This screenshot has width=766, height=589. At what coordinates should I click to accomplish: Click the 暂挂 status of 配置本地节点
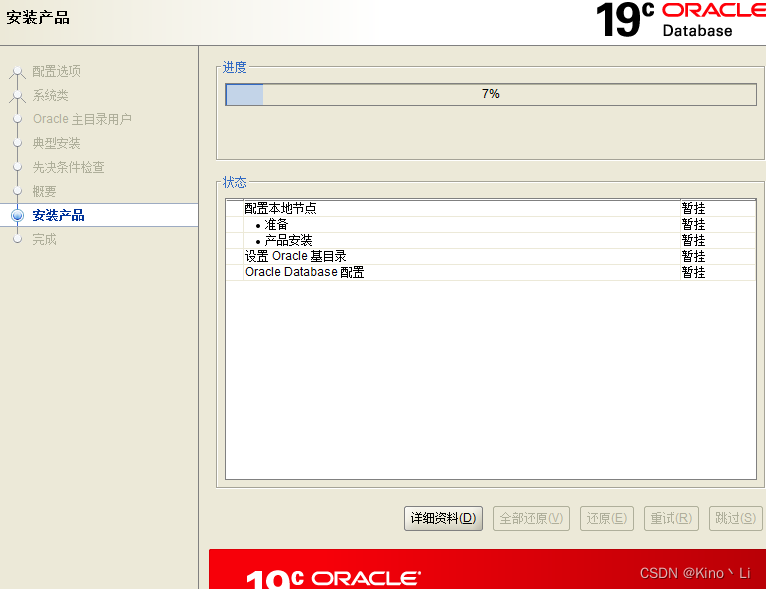click(x=693, y=209)
